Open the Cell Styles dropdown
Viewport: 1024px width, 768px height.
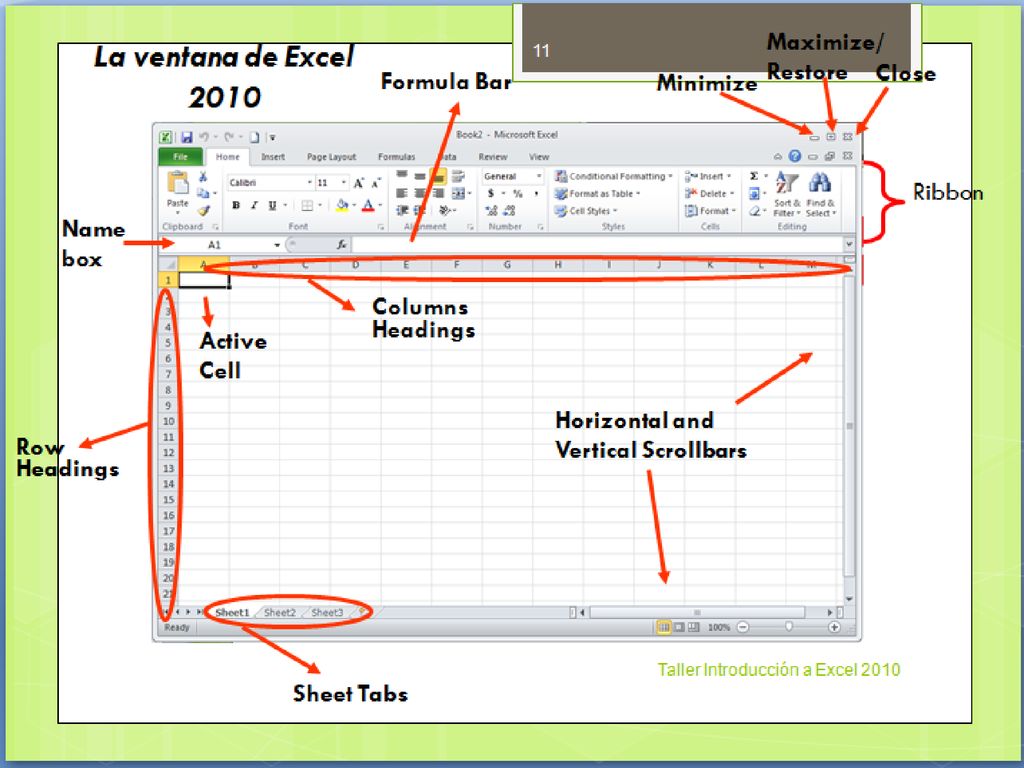(x=586, y=210)
